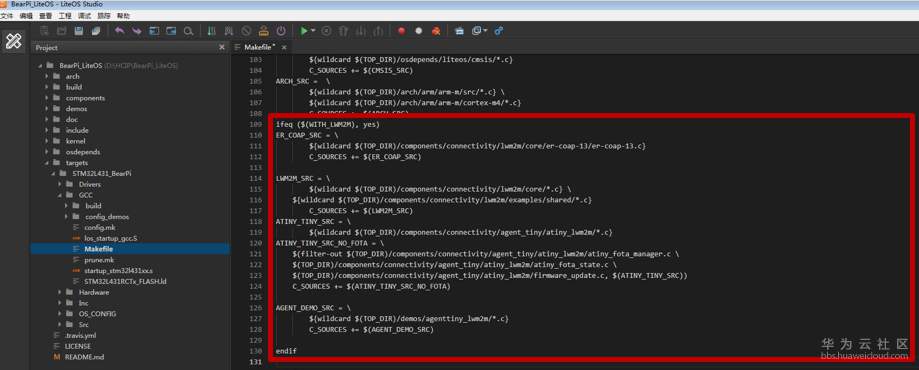
Task: Open the 帮助 menu
Action: (x=122, y=16)
